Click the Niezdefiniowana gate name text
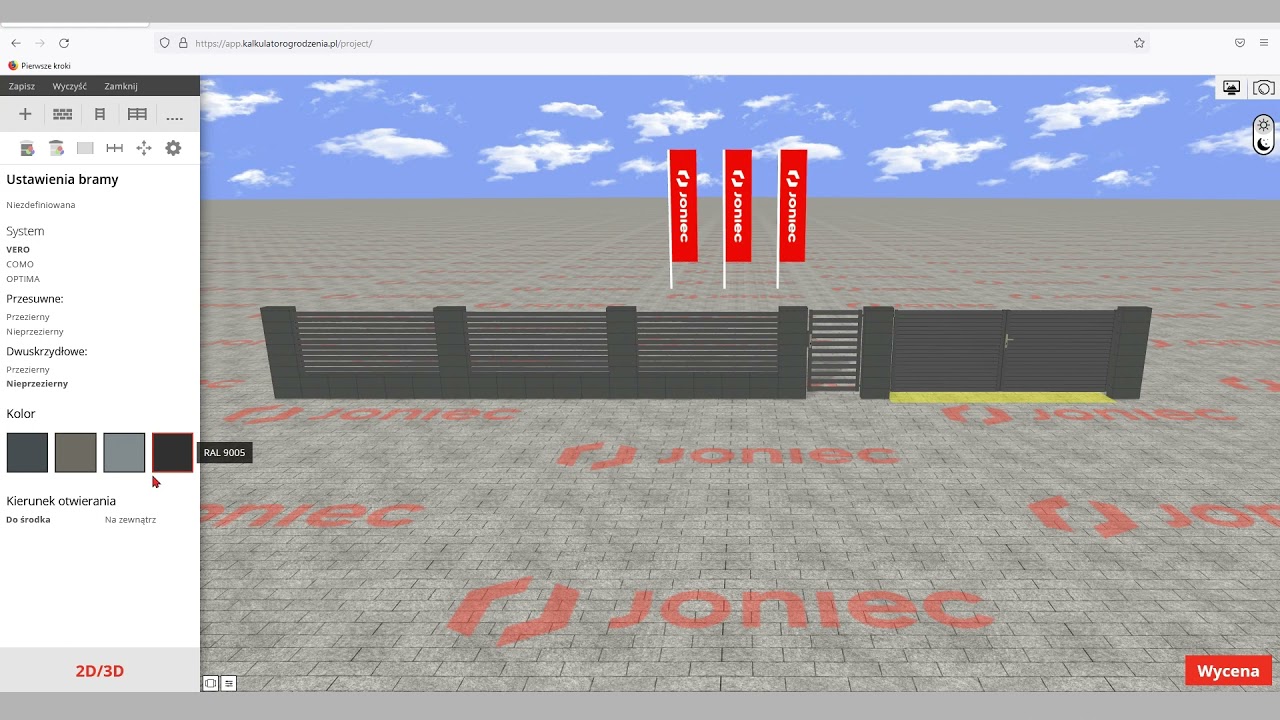This screenshot has height=720, width=1280. [x=41, y=205]
